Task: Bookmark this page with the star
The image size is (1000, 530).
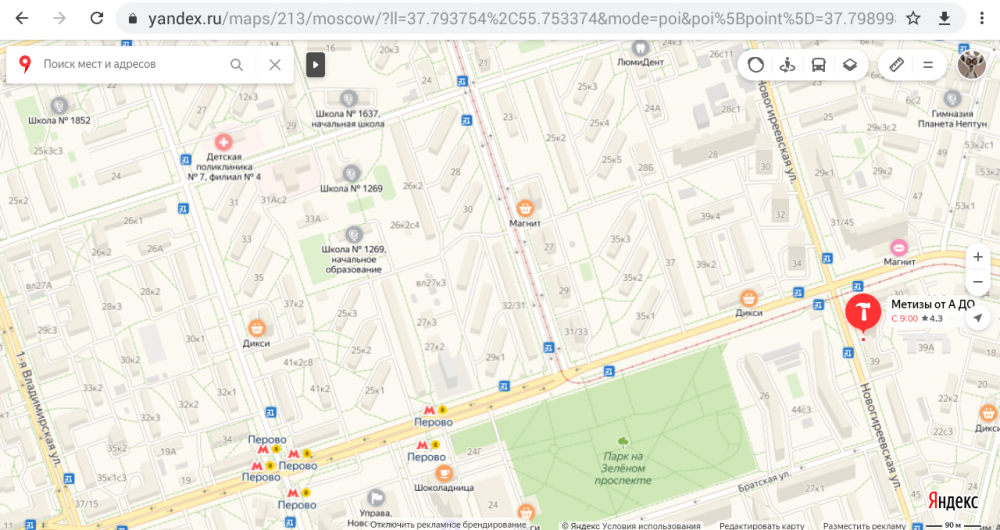Action: coord(913,19)
